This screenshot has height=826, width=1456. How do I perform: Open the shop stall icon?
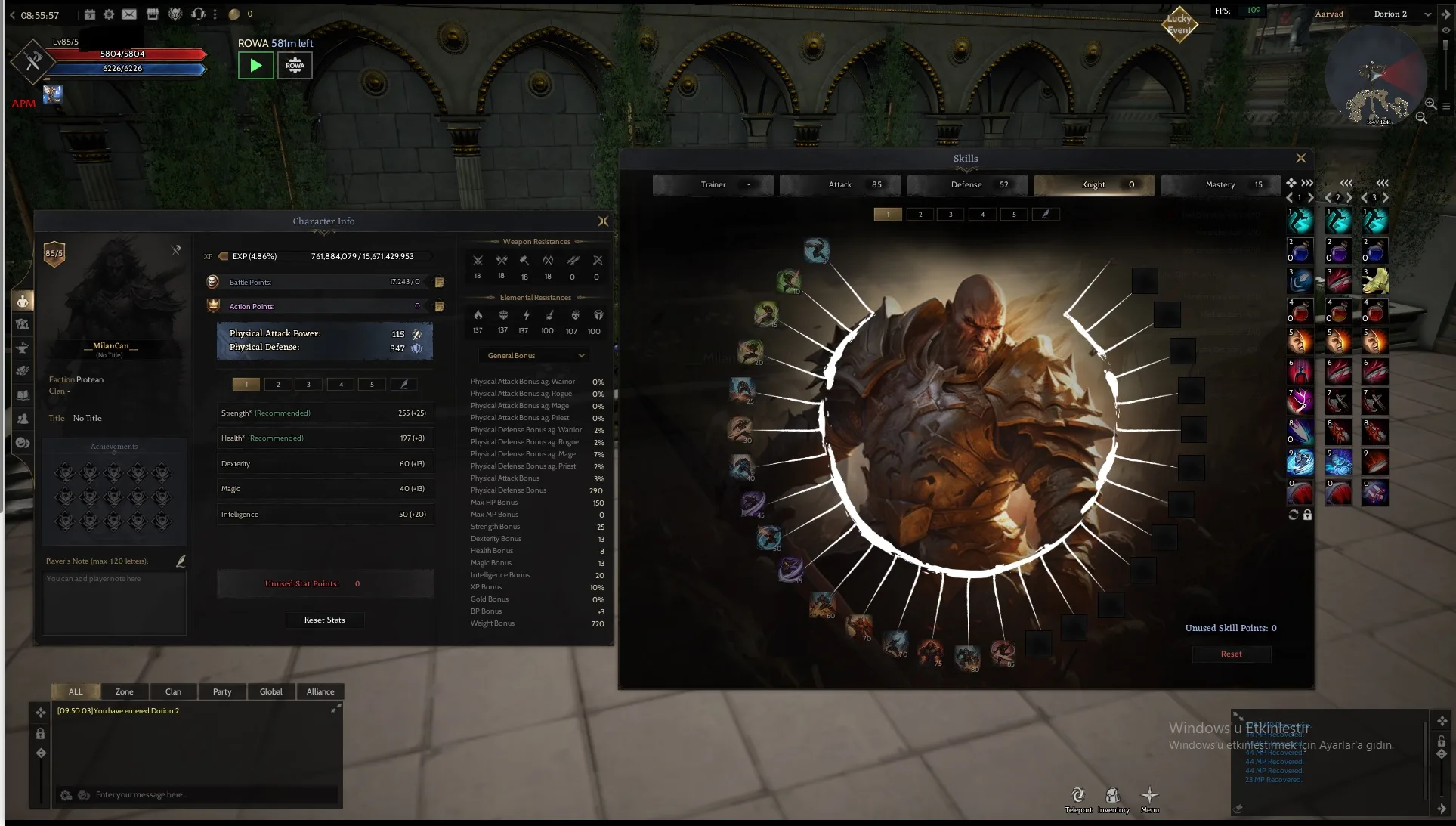coord(153,14)
